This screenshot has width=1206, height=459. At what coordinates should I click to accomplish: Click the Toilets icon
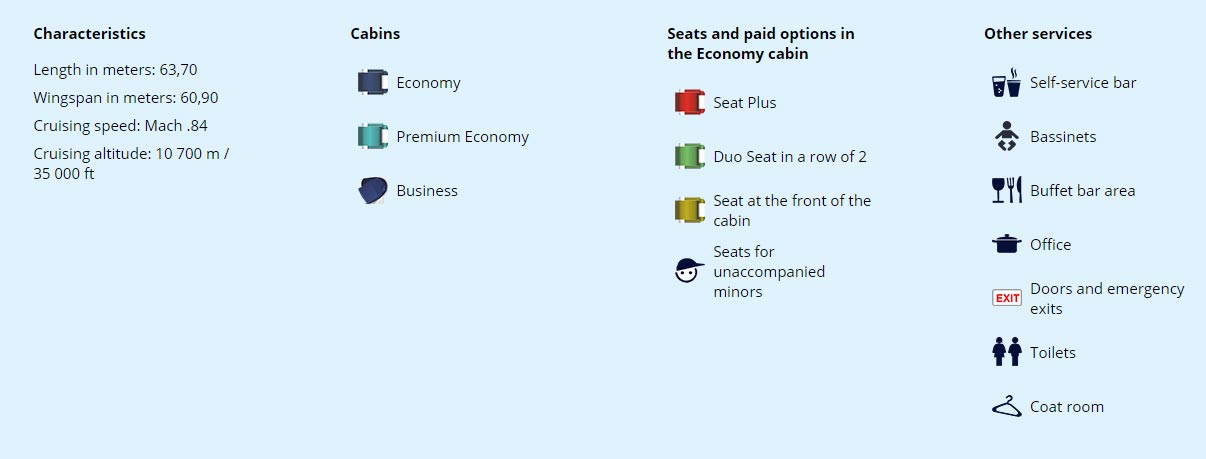[x=1007, y=352]
